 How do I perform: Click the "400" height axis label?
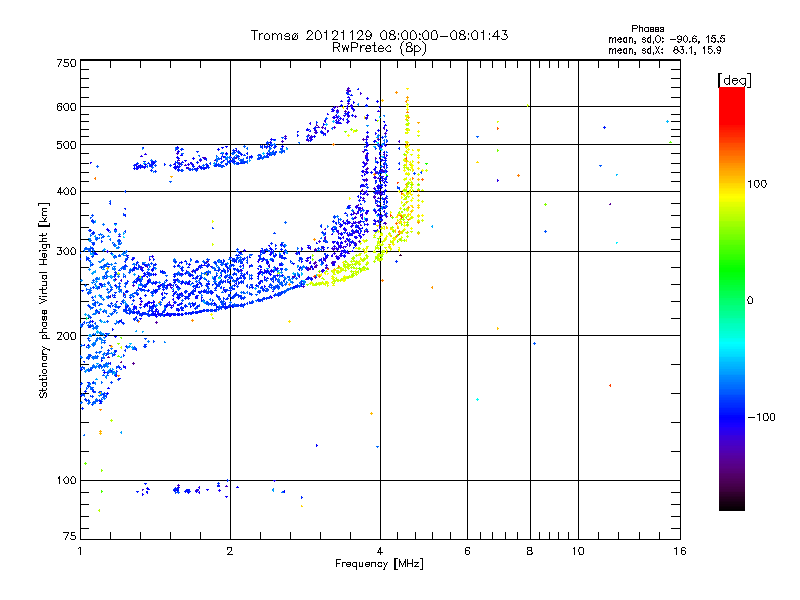pyautogui.click(x=66, y=191)
